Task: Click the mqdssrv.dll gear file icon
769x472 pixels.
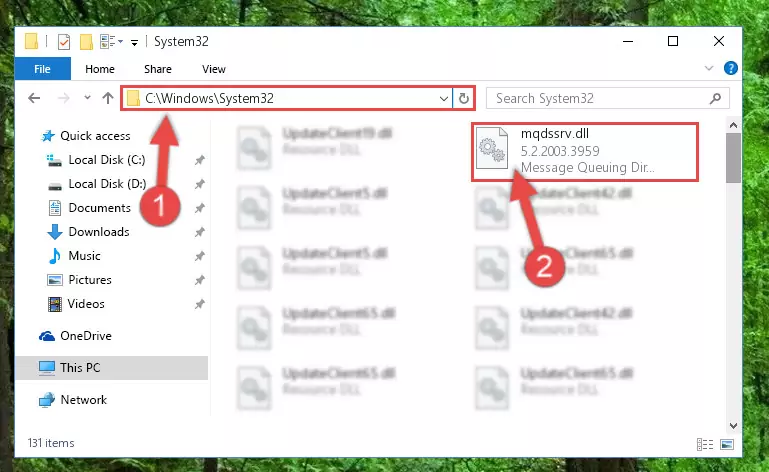Action: [x=492, y=148]
